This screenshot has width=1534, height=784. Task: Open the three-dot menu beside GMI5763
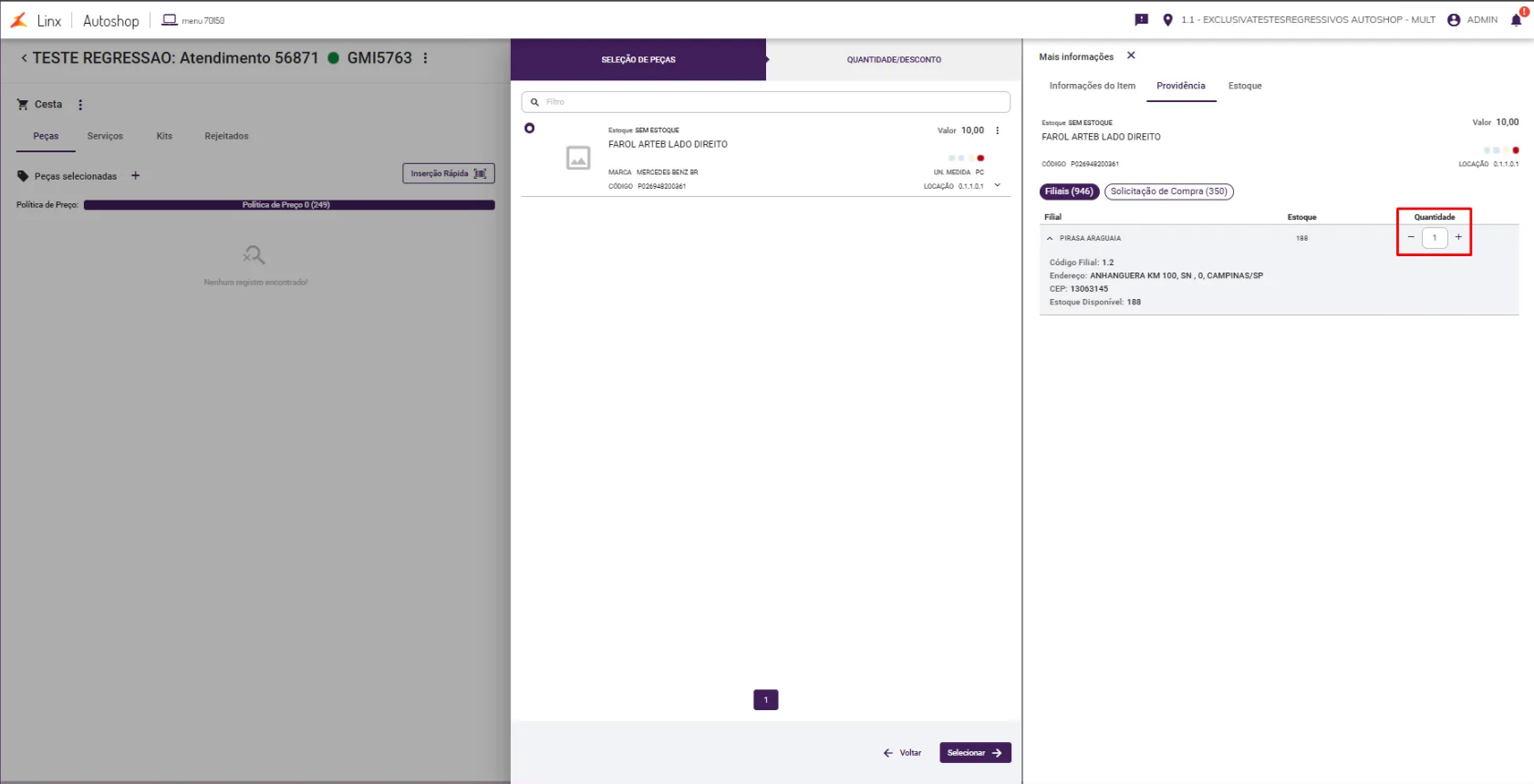(x=425, y=57)
